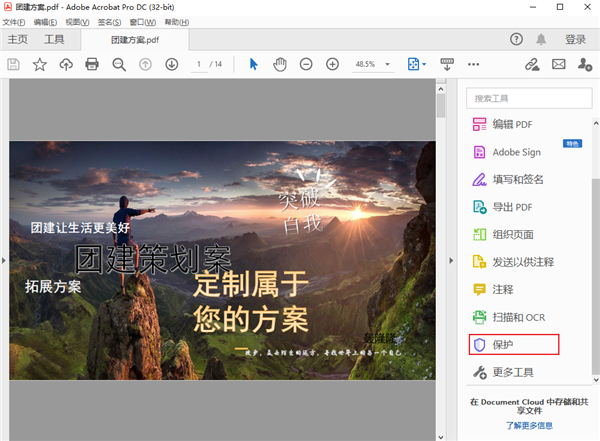Send file by email envelope icon
The width and height of the screenshot is (600, 441).
(x=557, y=64)
